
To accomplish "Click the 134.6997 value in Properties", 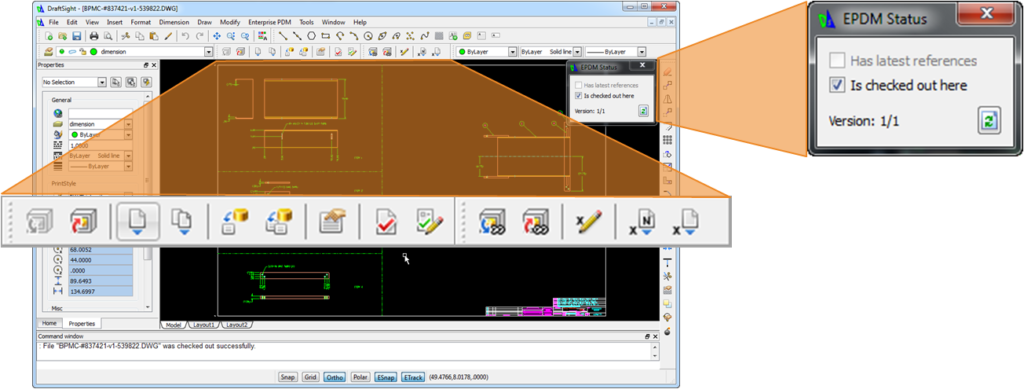I will 101,291.
